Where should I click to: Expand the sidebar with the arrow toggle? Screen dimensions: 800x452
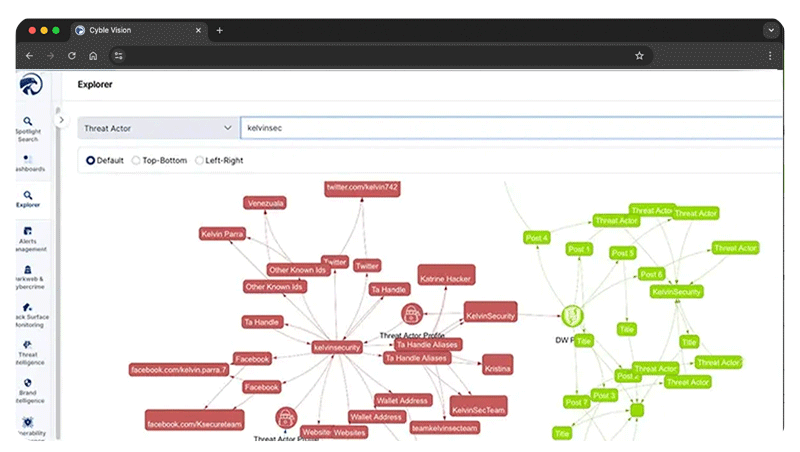tap(61, 120)
